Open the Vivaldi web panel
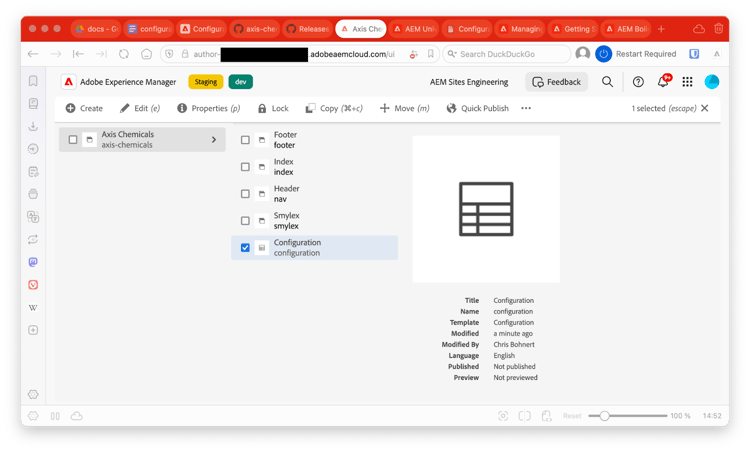750x452 pixels. pyautogui.click(x=33, y=285)
